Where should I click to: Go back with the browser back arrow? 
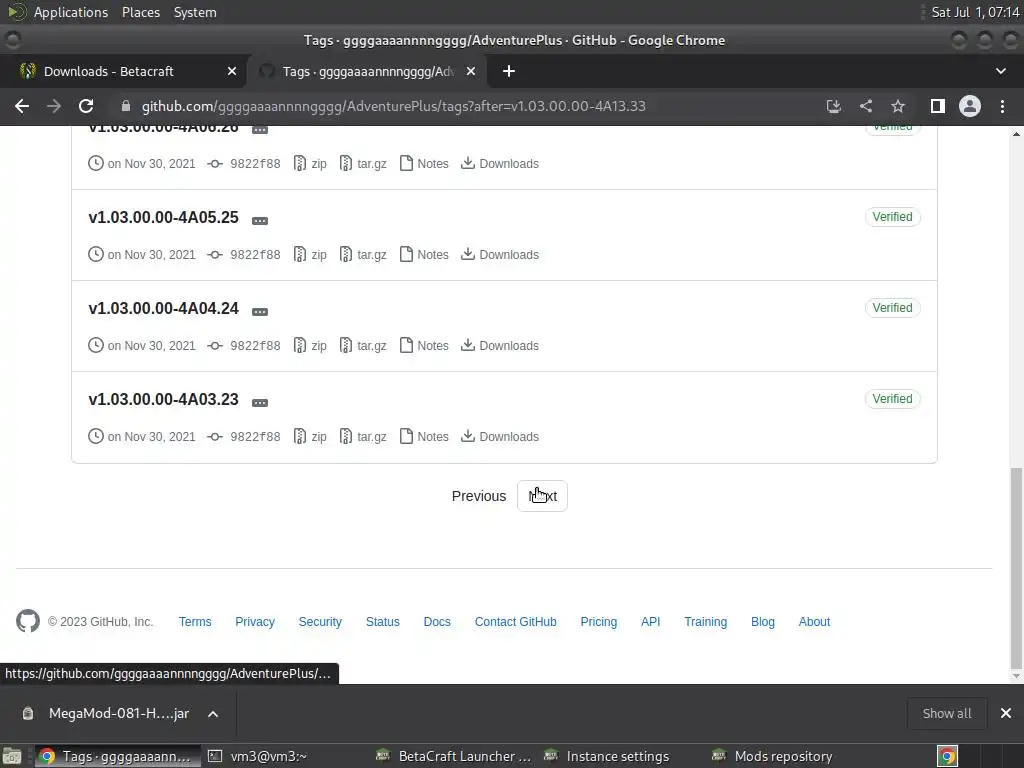(22, 106)
